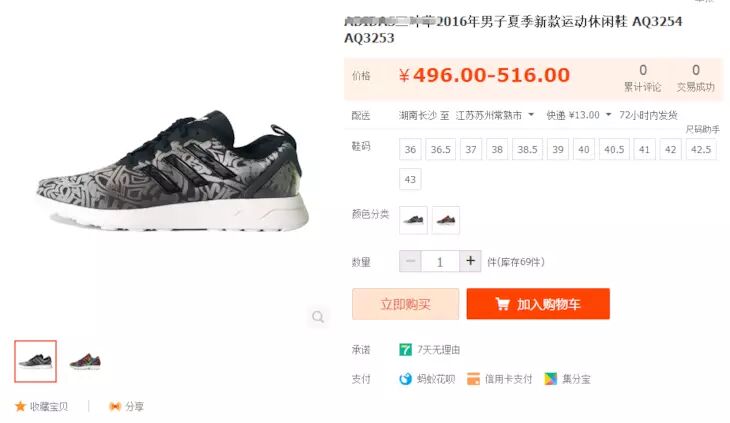The image size is (730, 423).
Task: Select the grey shoe color option
Action: tap(413, 220)
